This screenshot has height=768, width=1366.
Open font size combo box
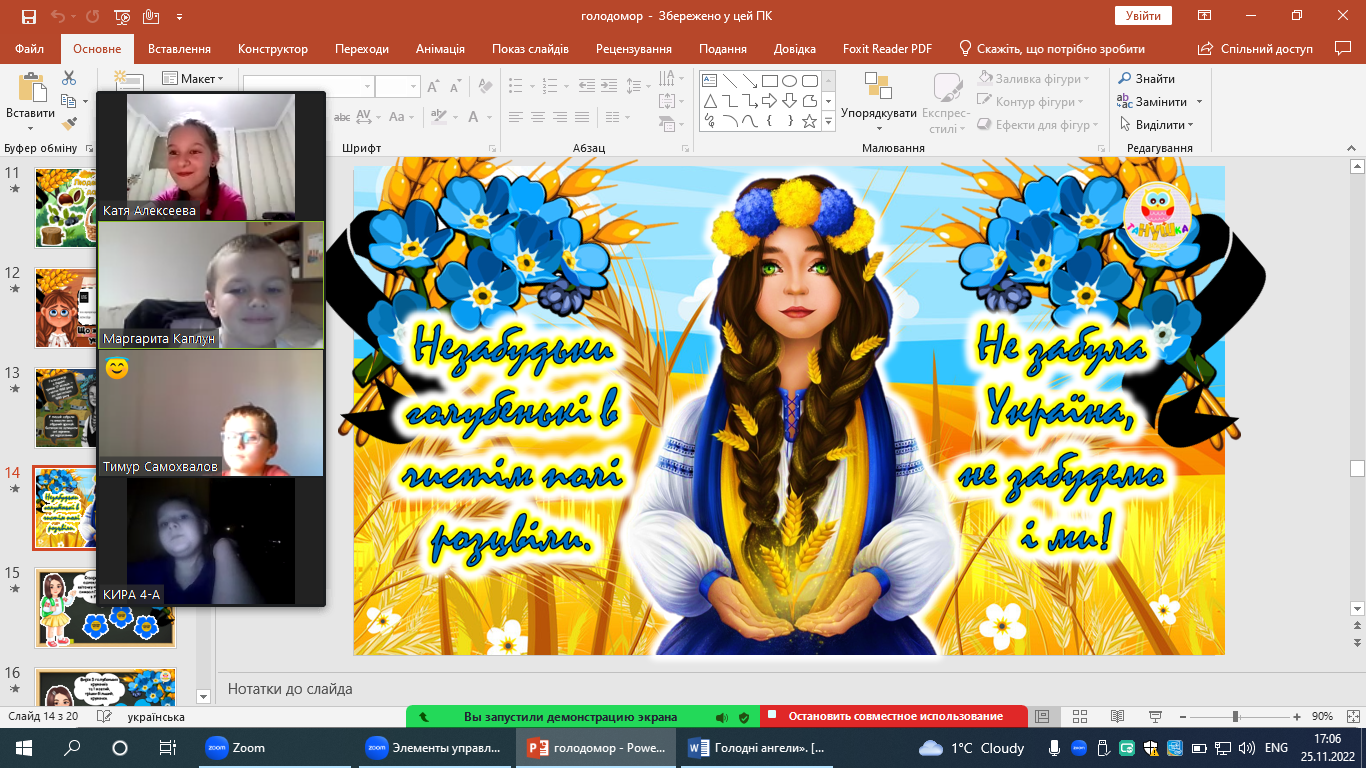(398, 87)
